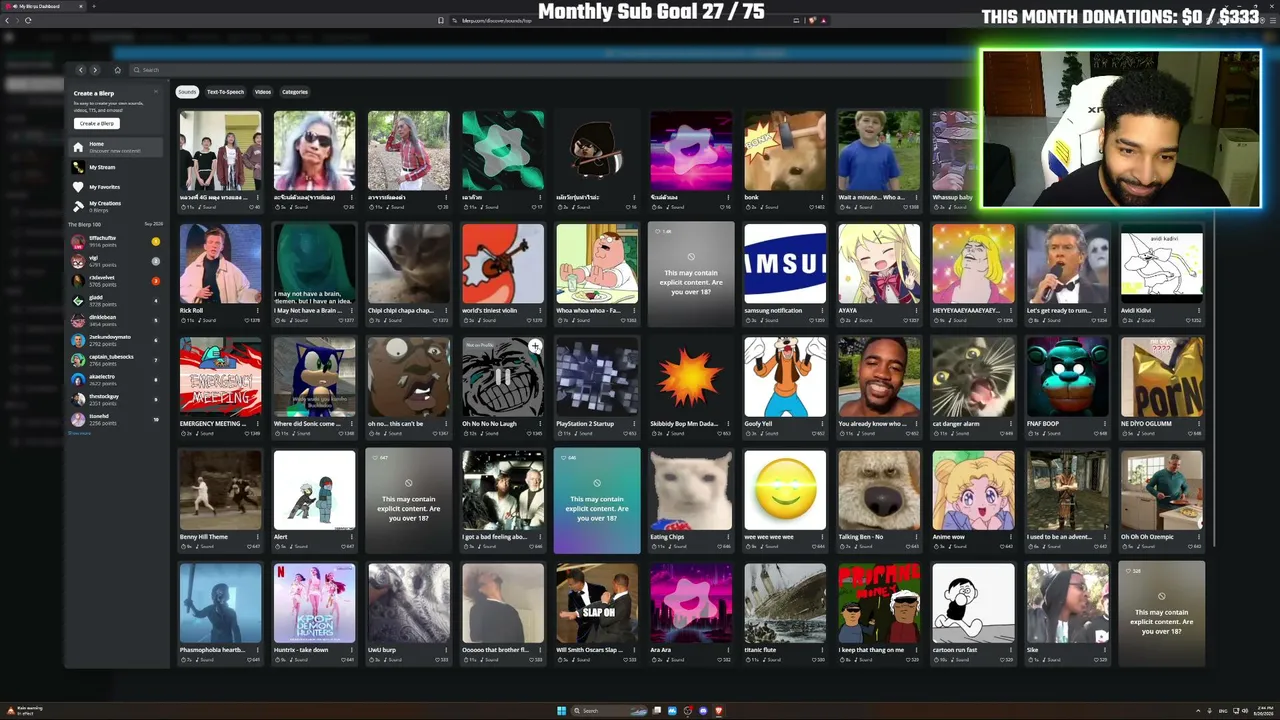Viewport: 1280px width, 720px height.
Task: Select the Sounds tab
Action: [x=187, y=92]
